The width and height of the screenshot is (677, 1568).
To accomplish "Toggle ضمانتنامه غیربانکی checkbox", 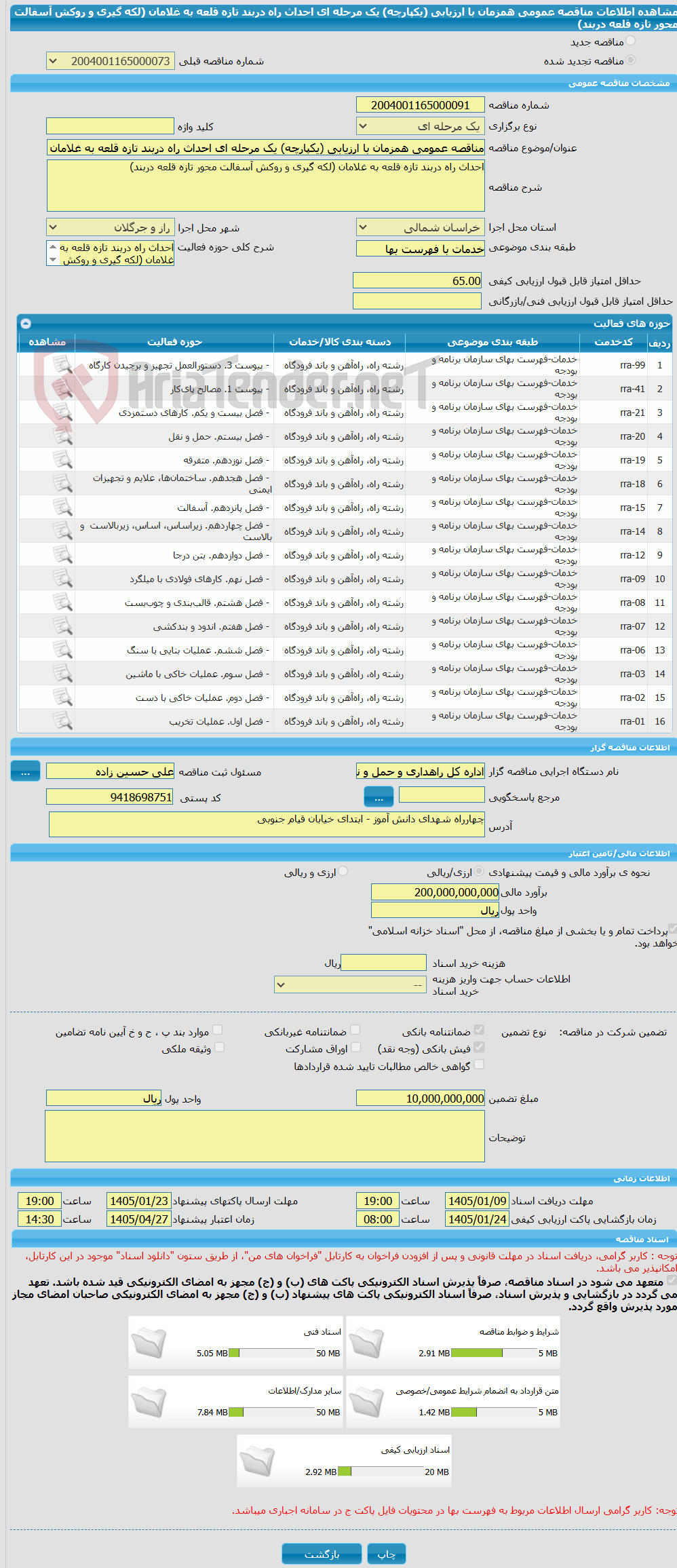I will coord(355,1030).
